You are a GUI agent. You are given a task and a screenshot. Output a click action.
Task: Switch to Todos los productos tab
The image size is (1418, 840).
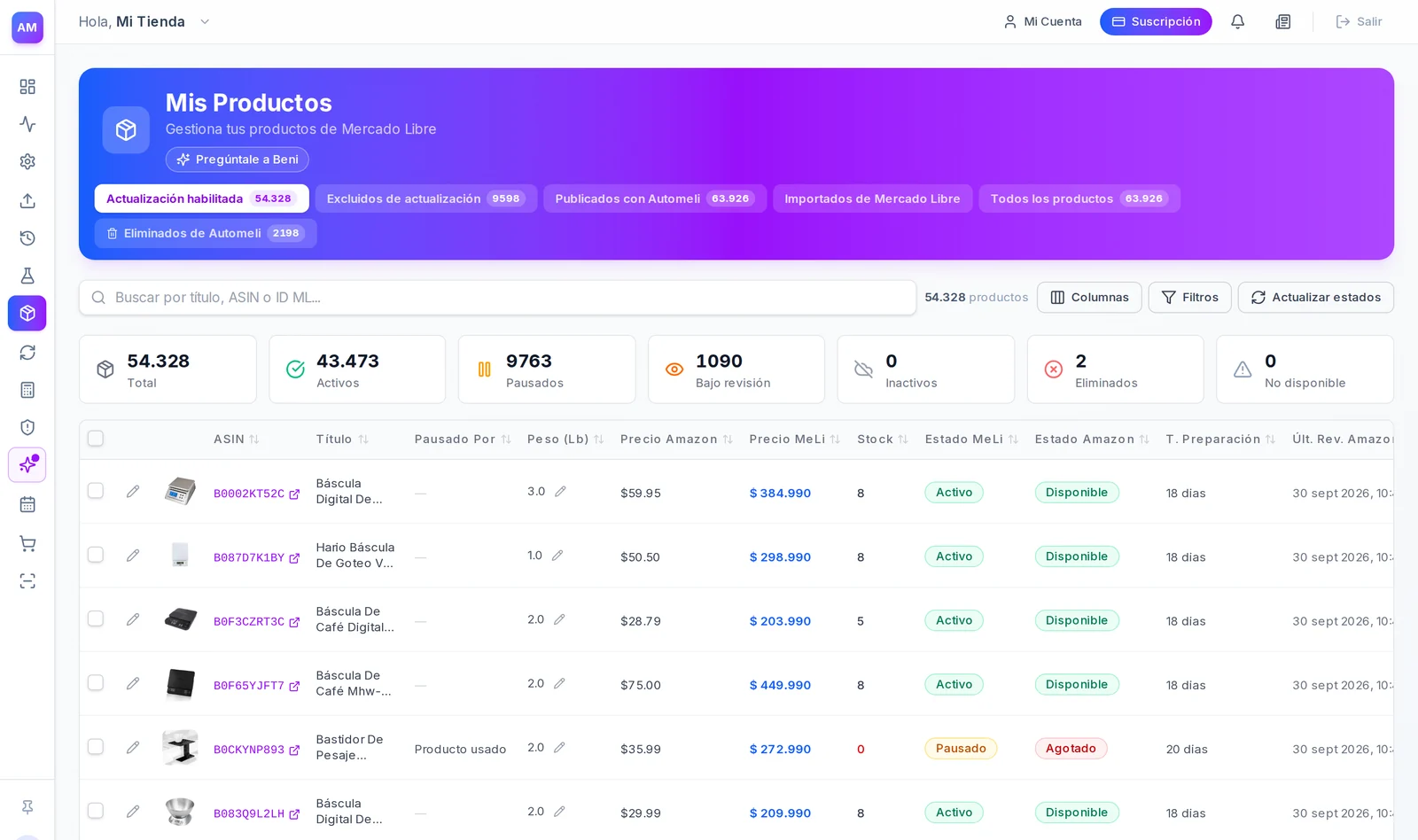(1079, 198)
